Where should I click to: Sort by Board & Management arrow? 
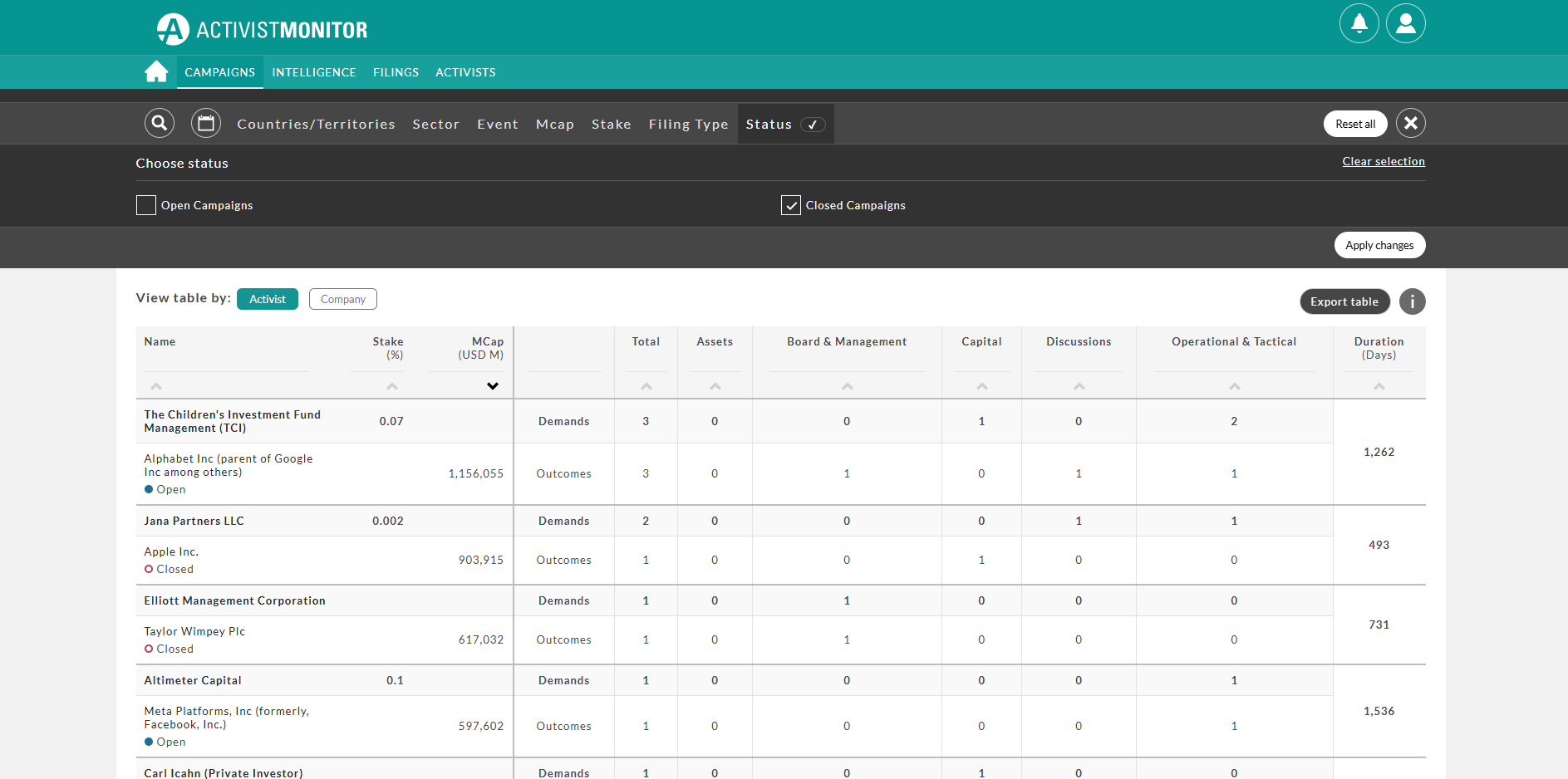(848, 386)
